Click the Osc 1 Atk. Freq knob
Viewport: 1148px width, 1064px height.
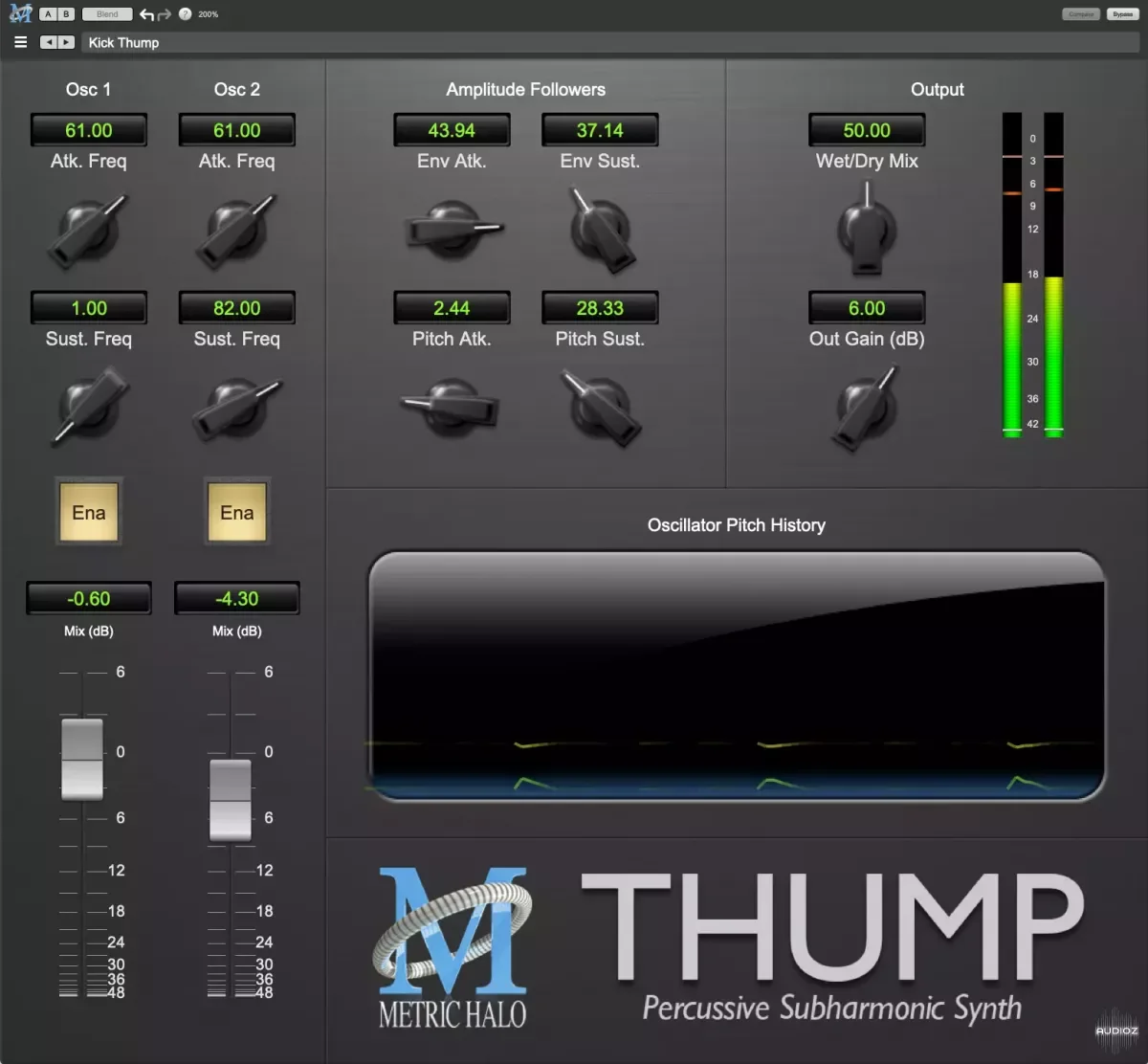88,230
